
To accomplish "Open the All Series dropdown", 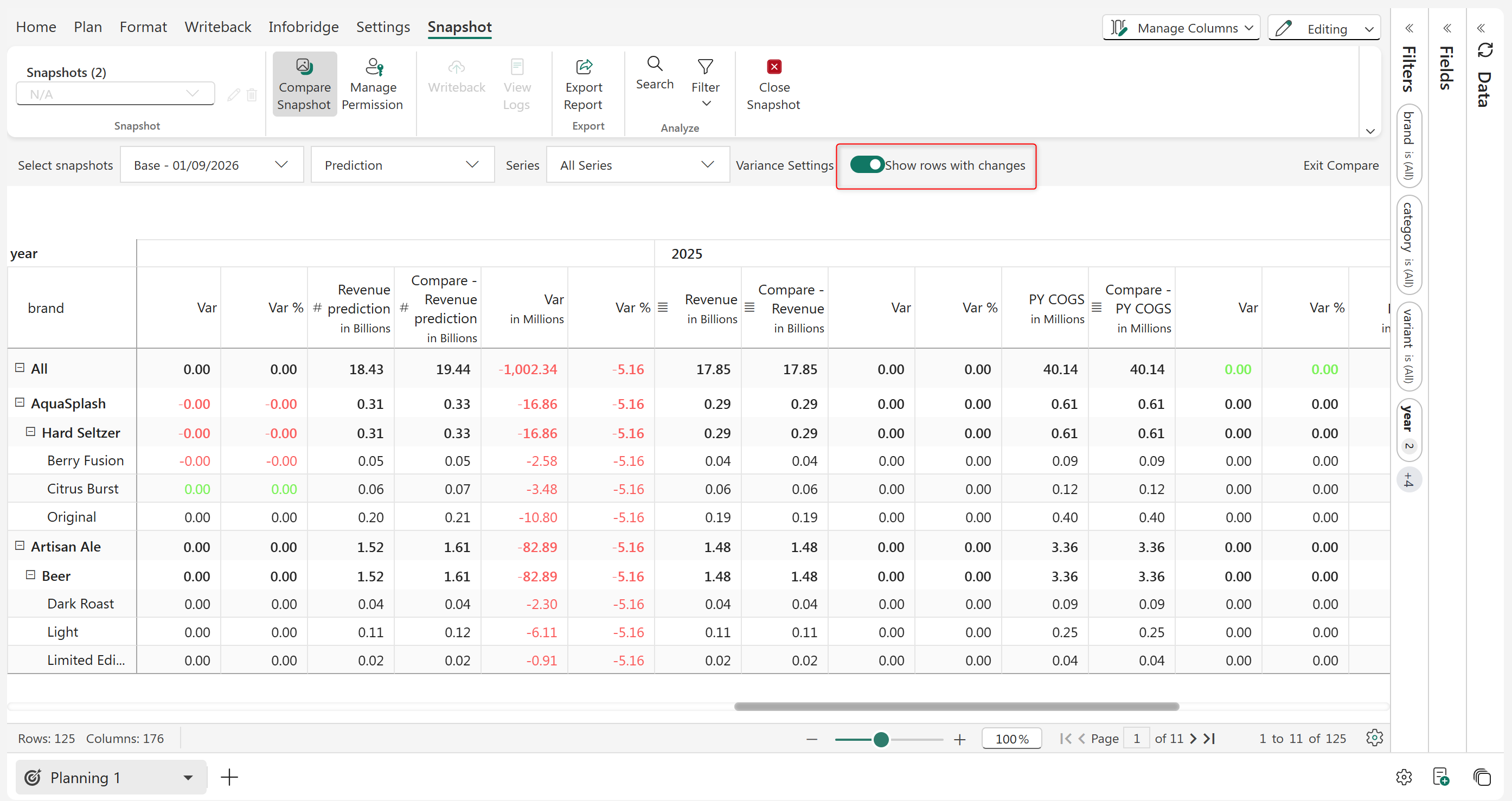I will [x=637, y=165].
